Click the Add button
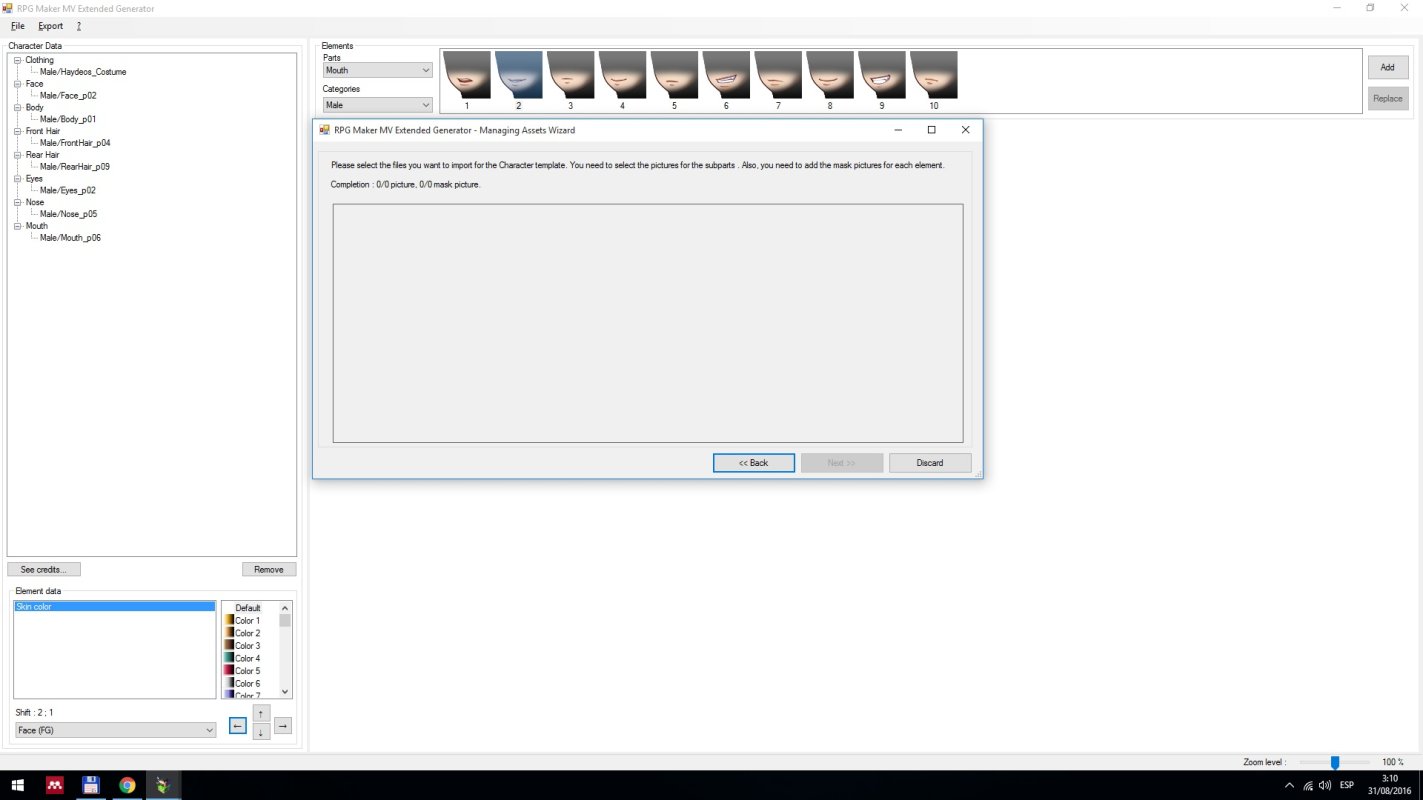Screen dimensions: 1423x800 pos(1387,67)
